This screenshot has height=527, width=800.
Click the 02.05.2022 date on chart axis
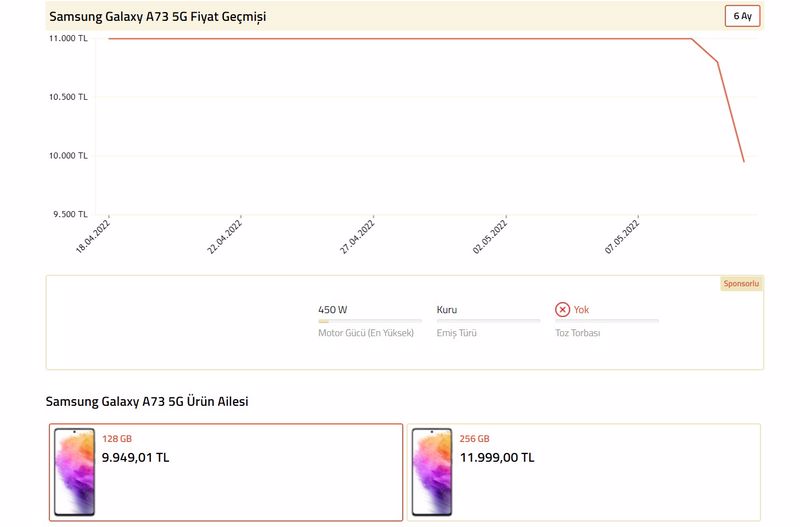[x=490, y=237]
